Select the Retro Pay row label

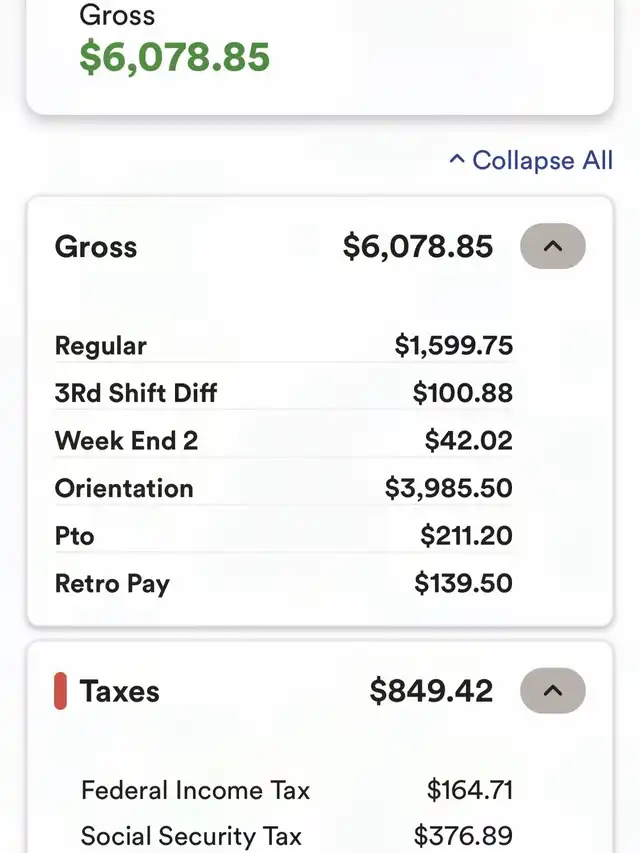112,583
